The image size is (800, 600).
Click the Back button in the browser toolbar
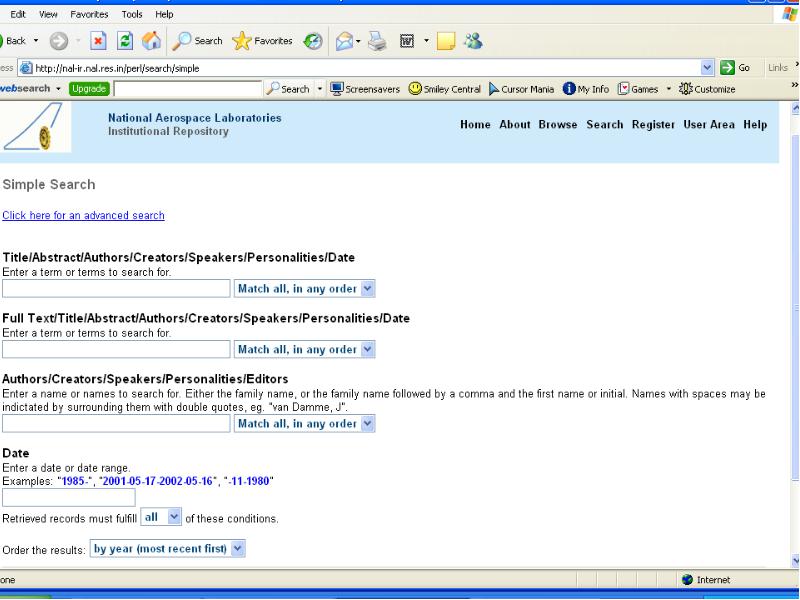click(x=14, y=41)
